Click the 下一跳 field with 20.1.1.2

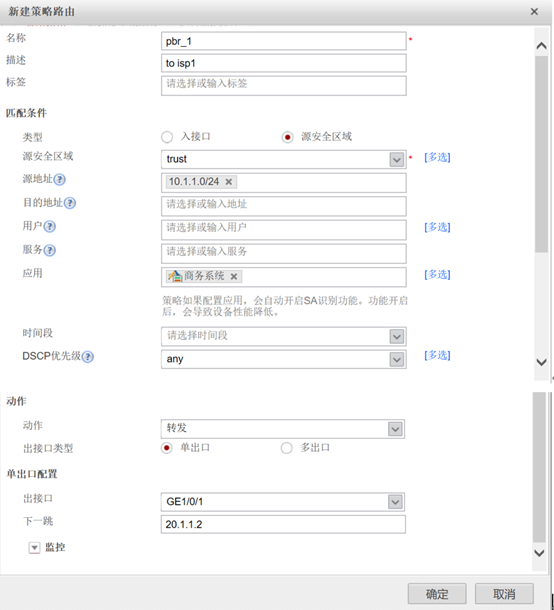pyautogui.click(x=283, y=524)
